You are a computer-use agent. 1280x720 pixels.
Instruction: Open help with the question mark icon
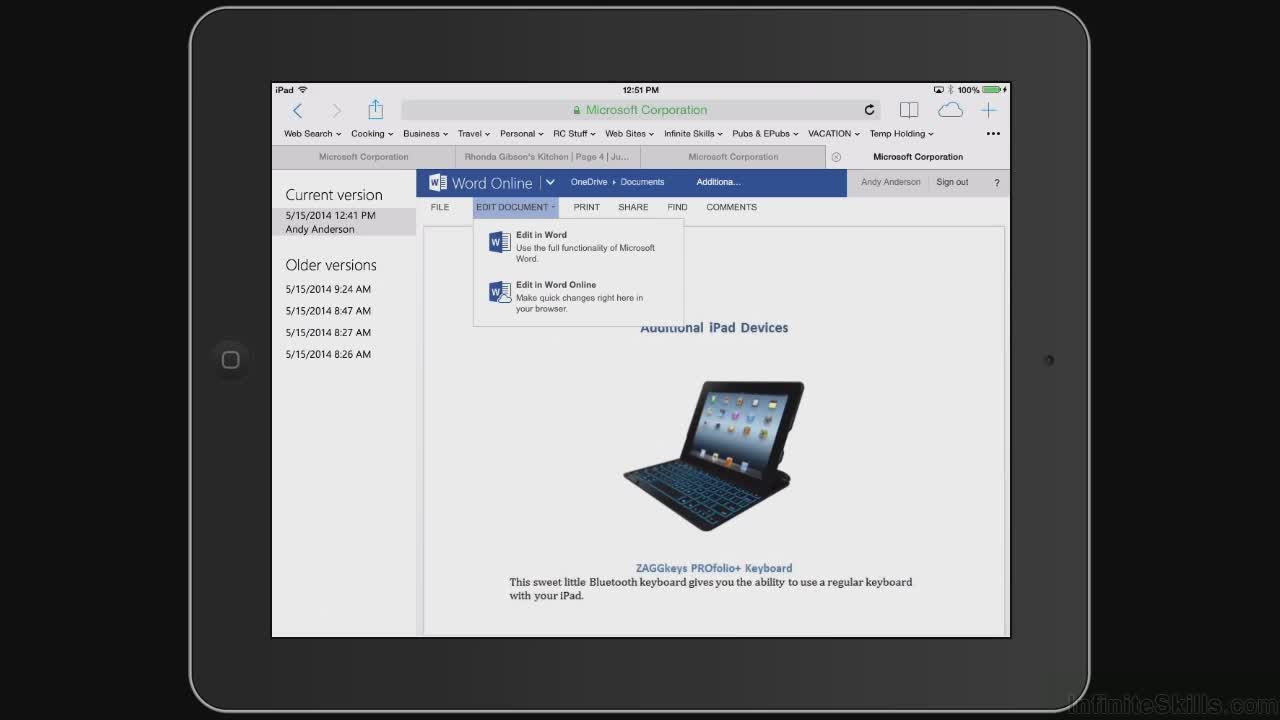[x=996, y=183]
